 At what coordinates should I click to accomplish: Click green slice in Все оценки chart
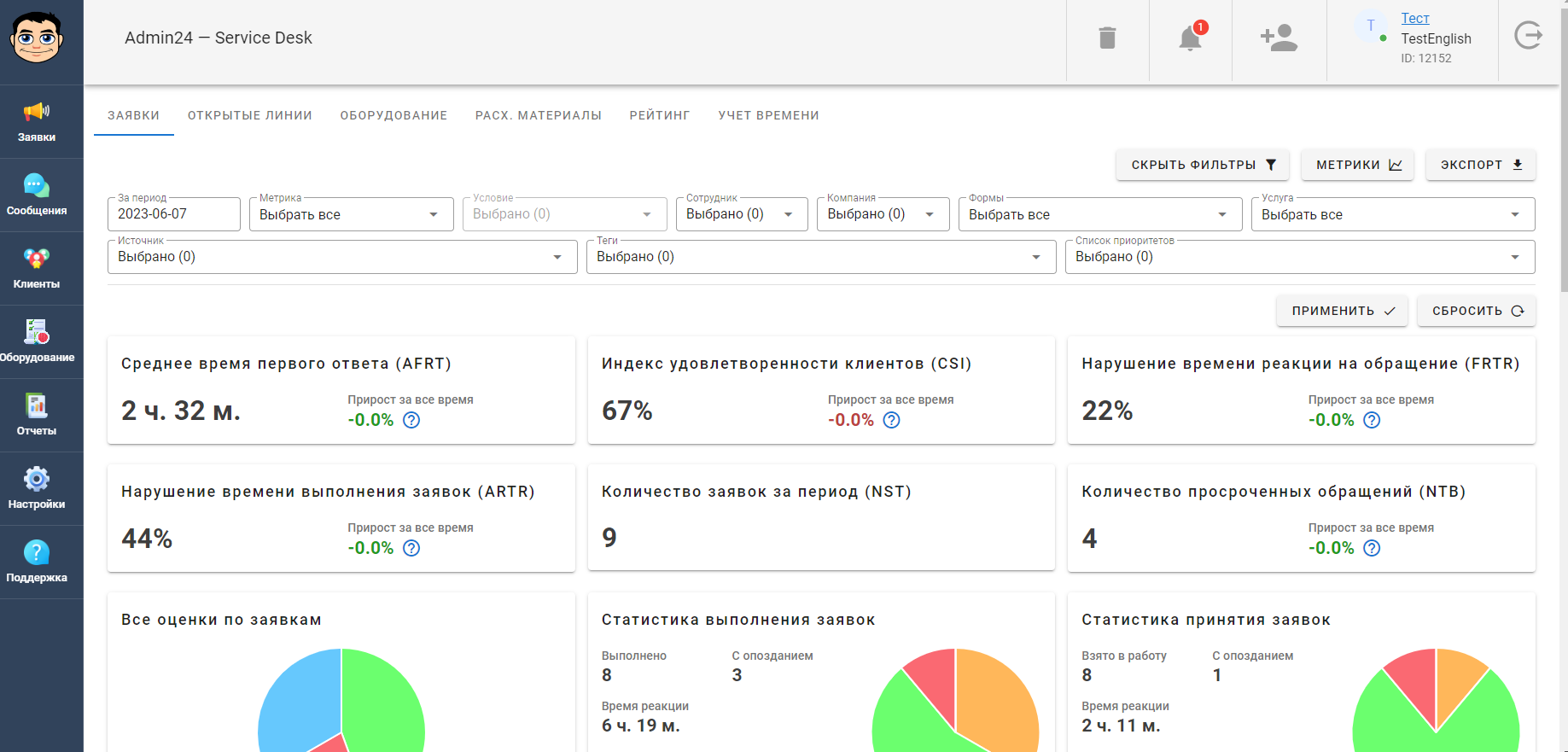pos(384,700)
